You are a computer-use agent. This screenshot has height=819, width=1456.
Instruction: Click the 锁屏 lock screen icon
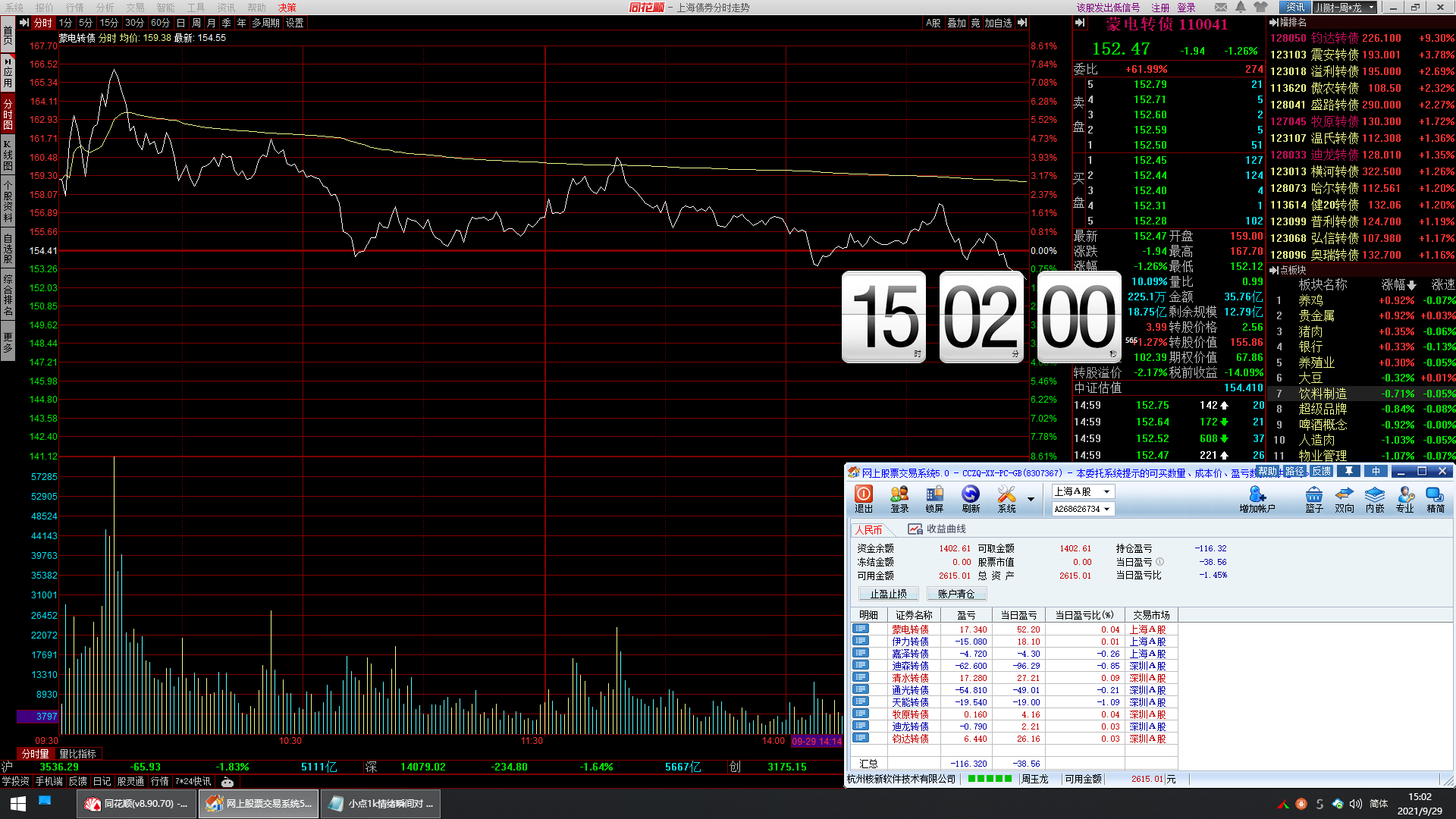tap(935, 499)
